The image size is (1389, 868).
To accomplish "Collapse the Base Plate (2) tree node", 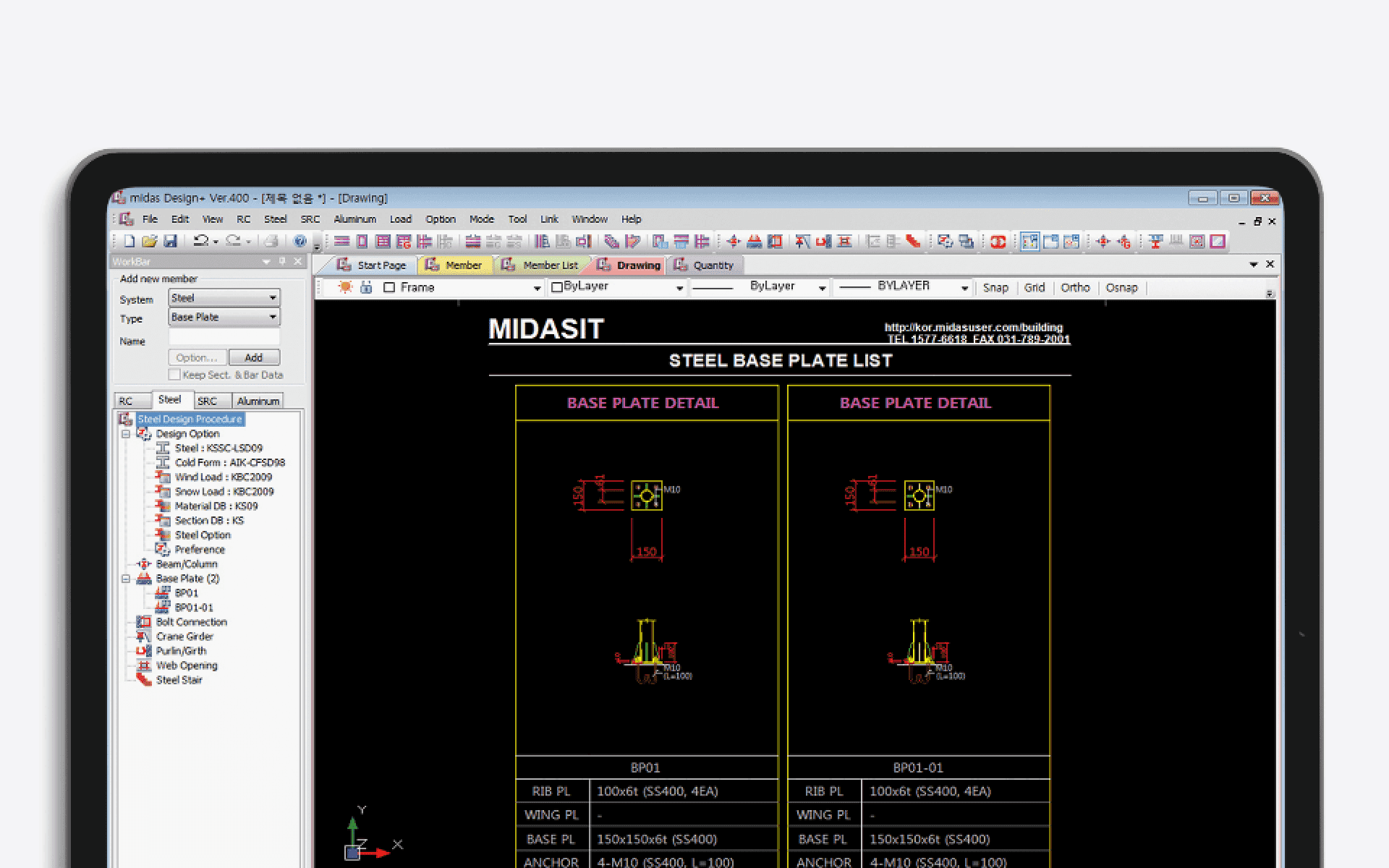I will tap(126, 579).
